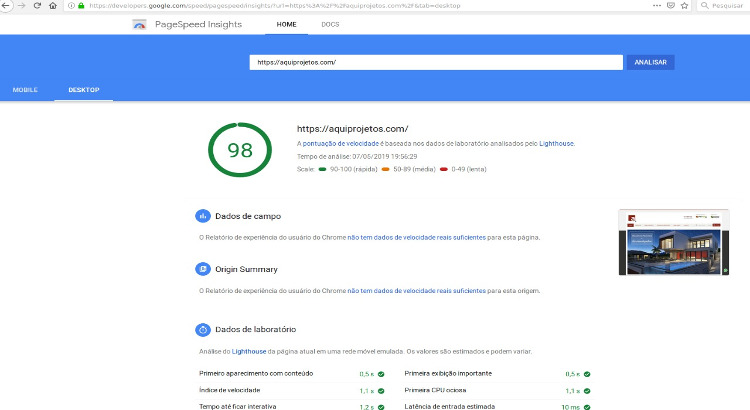Click the Dados de laboratório heading
This screenshot has width=750, height=410.
255,330
